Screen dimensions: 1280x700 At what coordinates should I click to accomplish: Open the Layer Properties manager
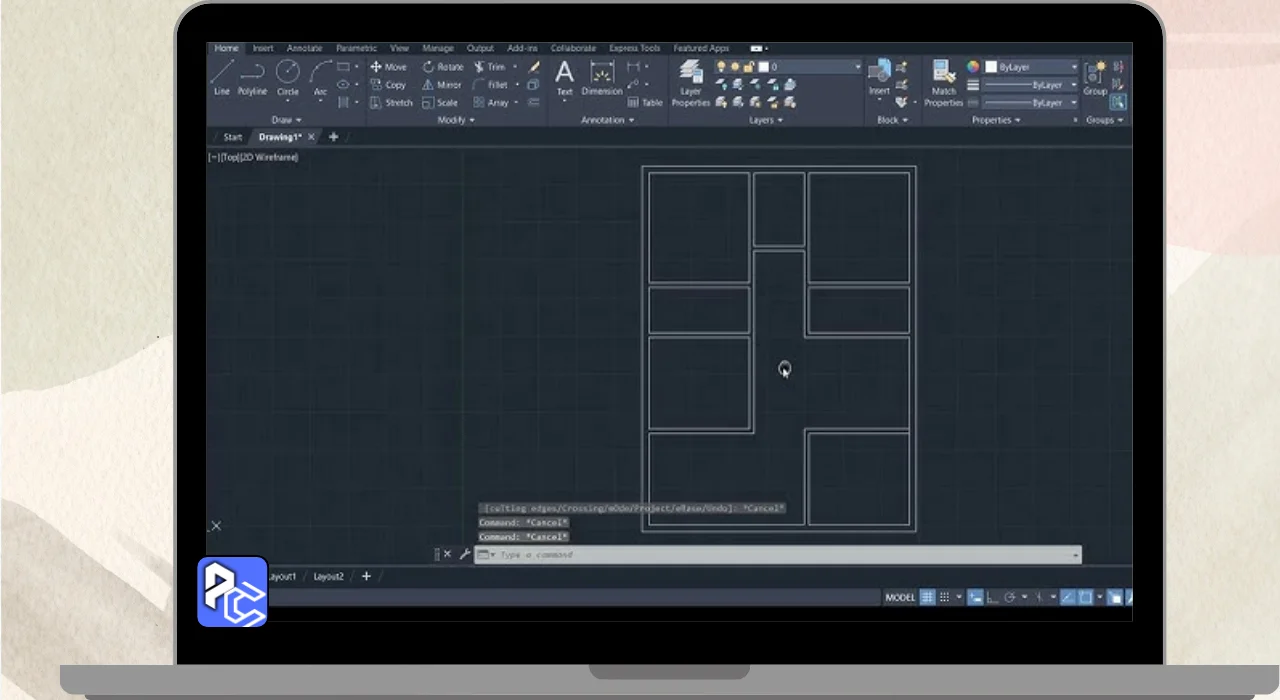691,81
